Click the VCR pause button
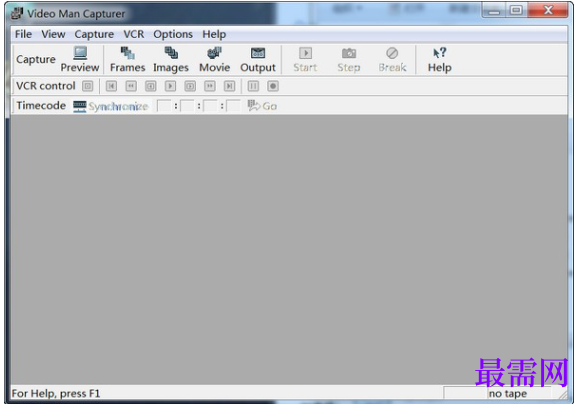 (x=253, y=86)
